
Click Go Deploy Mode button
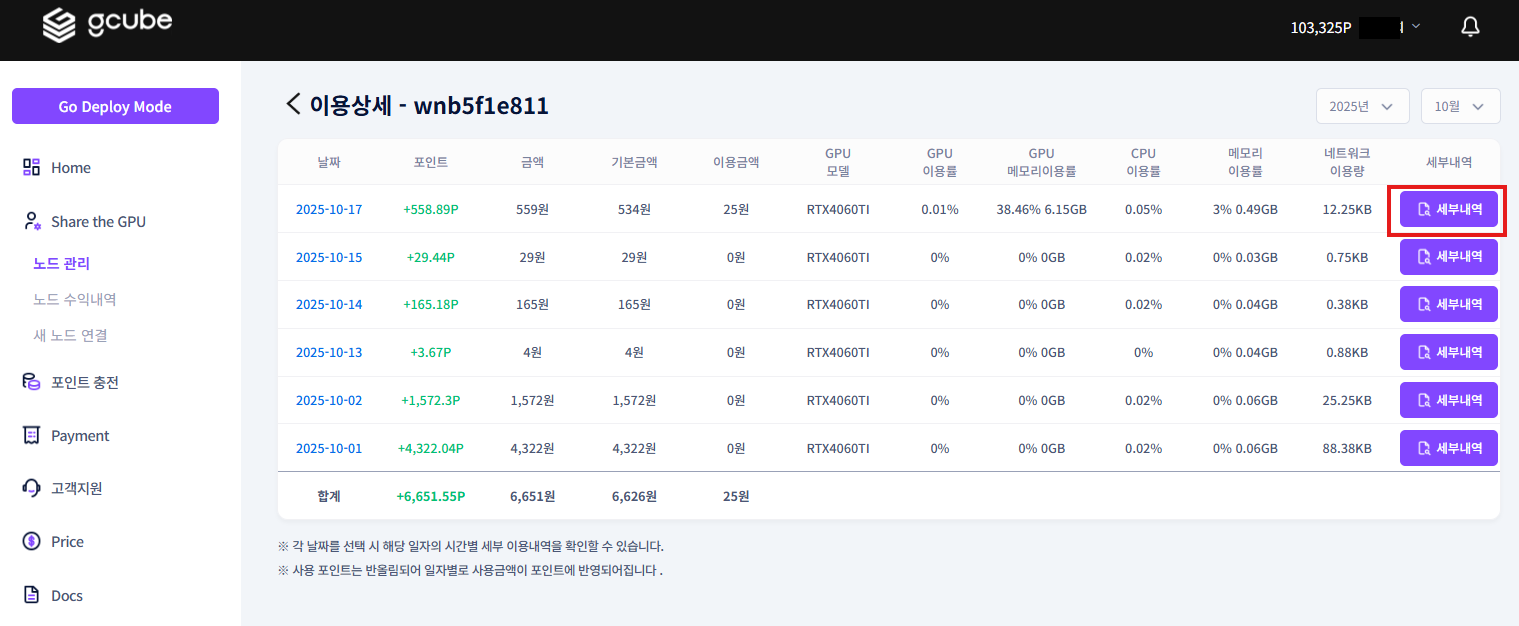[115, 106]
